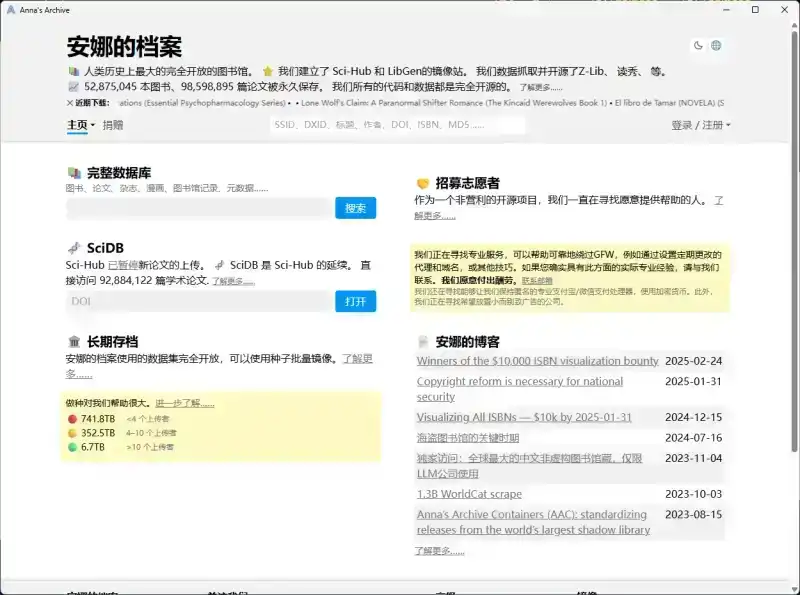Screen dimensions: 800x595
Task: Focus the DOI input field
Action: tap(200, 301)
